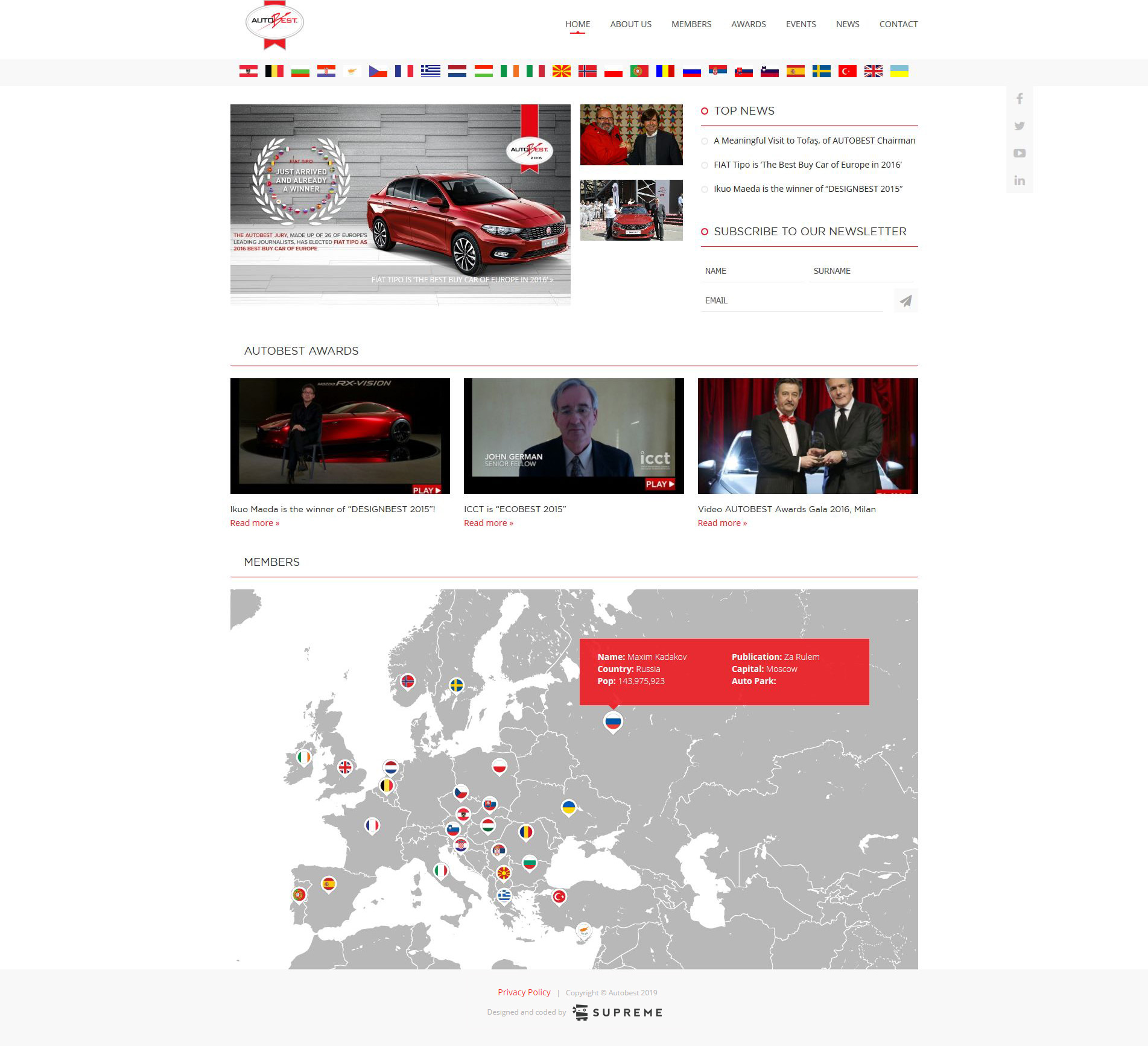Open the 'FIAT Tipo is The Best Buy Car' news link
Screen dimensions: 1148x1046
click(x=808, y=165)
